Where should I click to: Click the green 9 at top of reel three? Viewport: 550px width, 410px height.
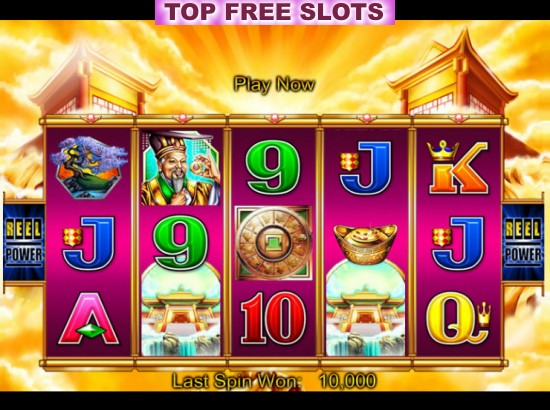(x=273, y=167)
